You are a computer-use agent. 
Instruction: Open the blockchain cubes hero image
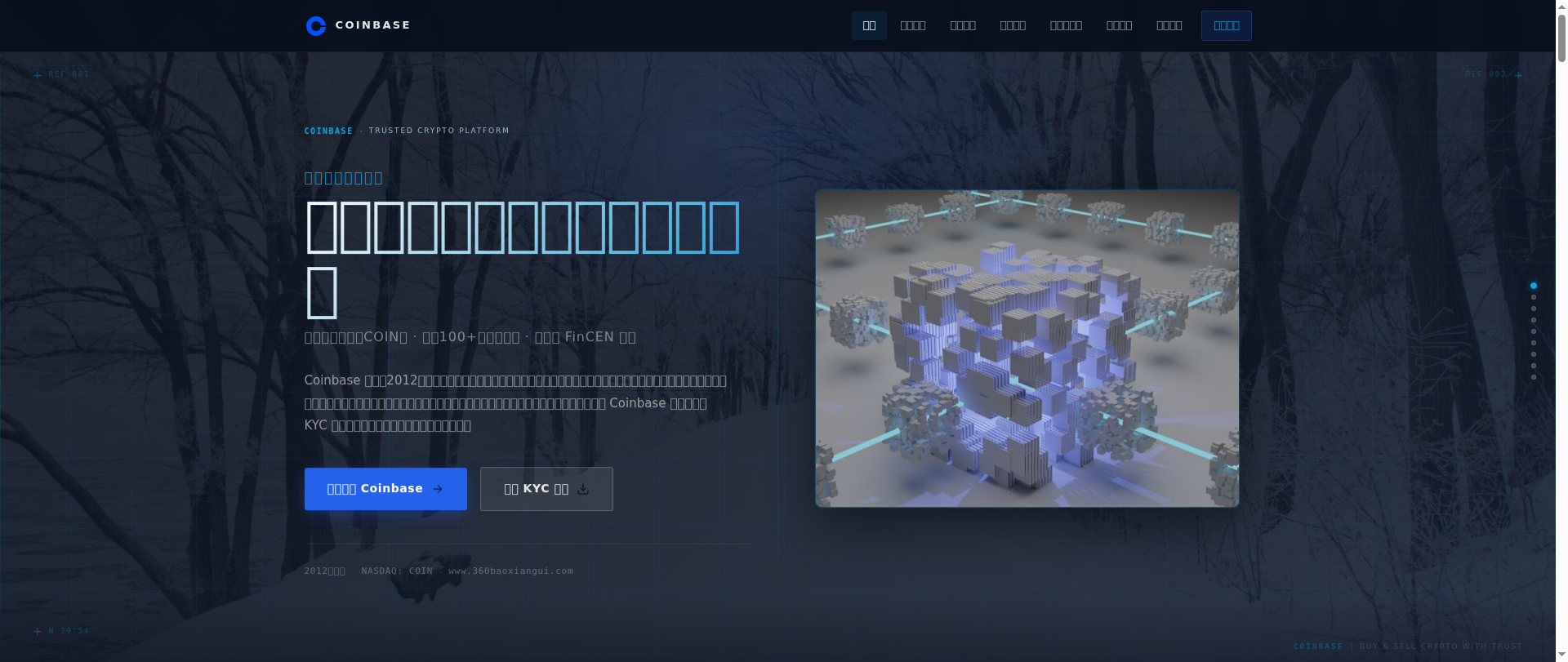point(1027,349)
